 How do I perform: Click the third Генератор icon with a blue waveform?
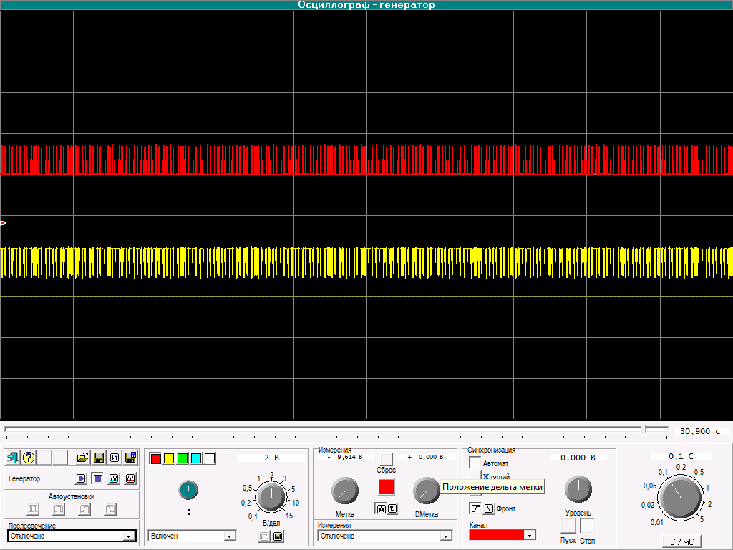click(x=114, y=479)
